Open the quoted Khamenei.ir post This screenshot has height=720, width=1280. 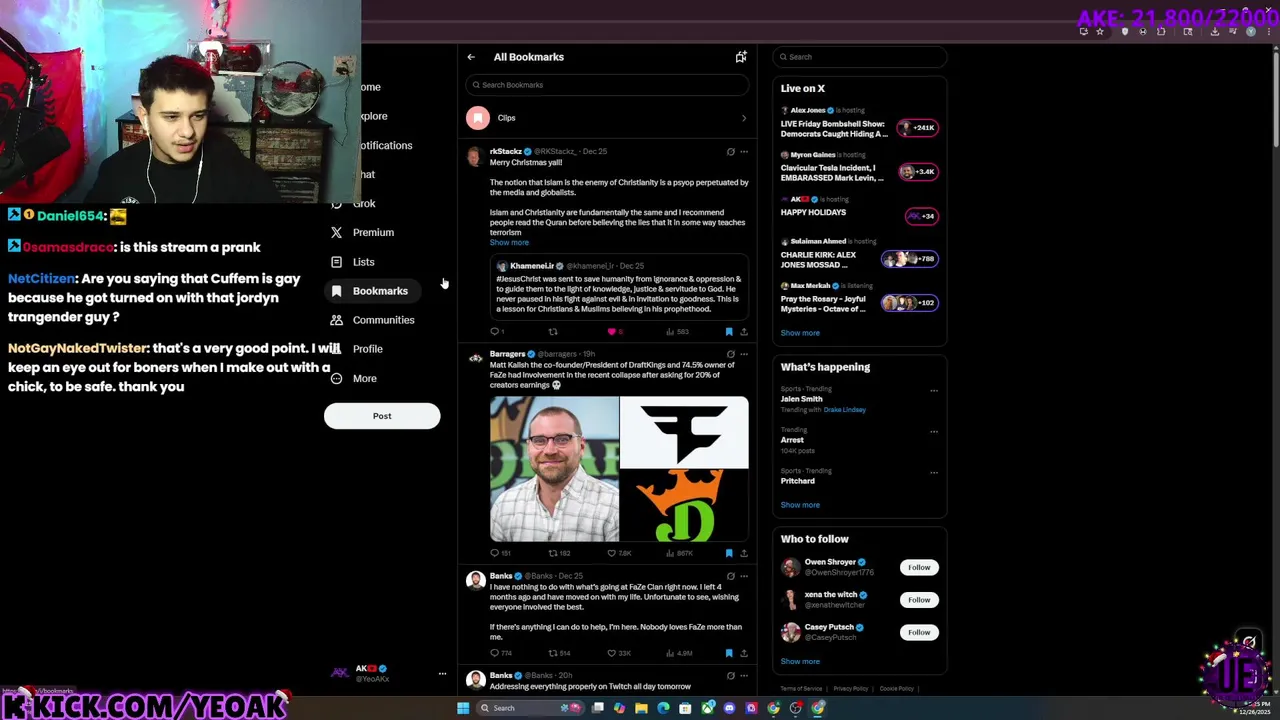tap(619, 287)
